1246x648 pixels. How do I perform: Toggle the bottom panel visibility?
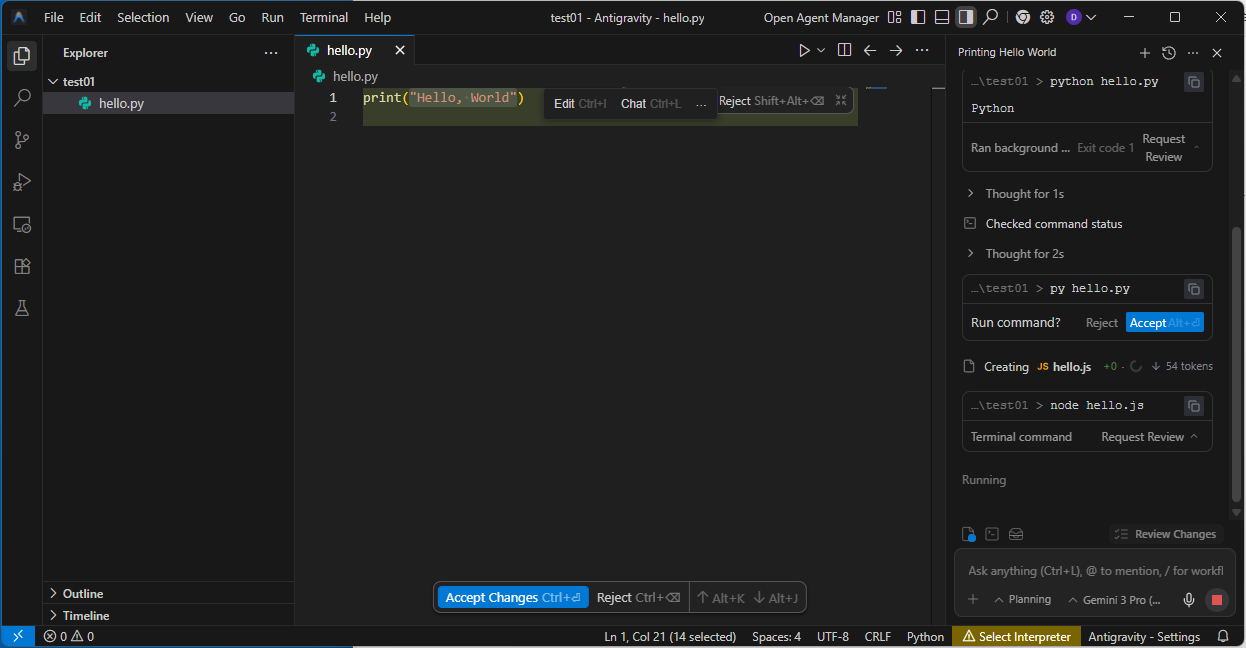(x=942, y=17)
